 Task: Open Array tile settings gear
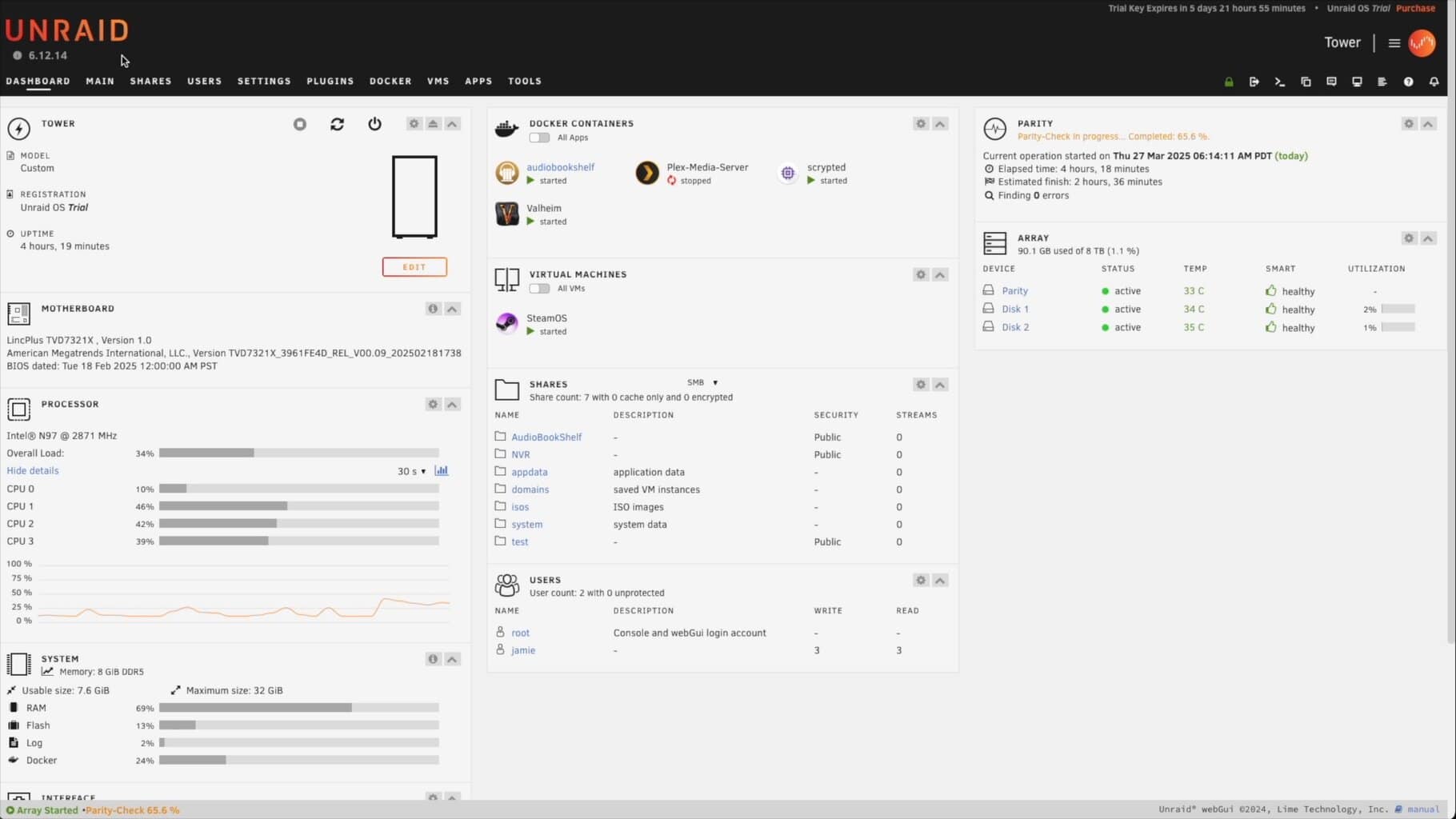(x=1409, y=238)
